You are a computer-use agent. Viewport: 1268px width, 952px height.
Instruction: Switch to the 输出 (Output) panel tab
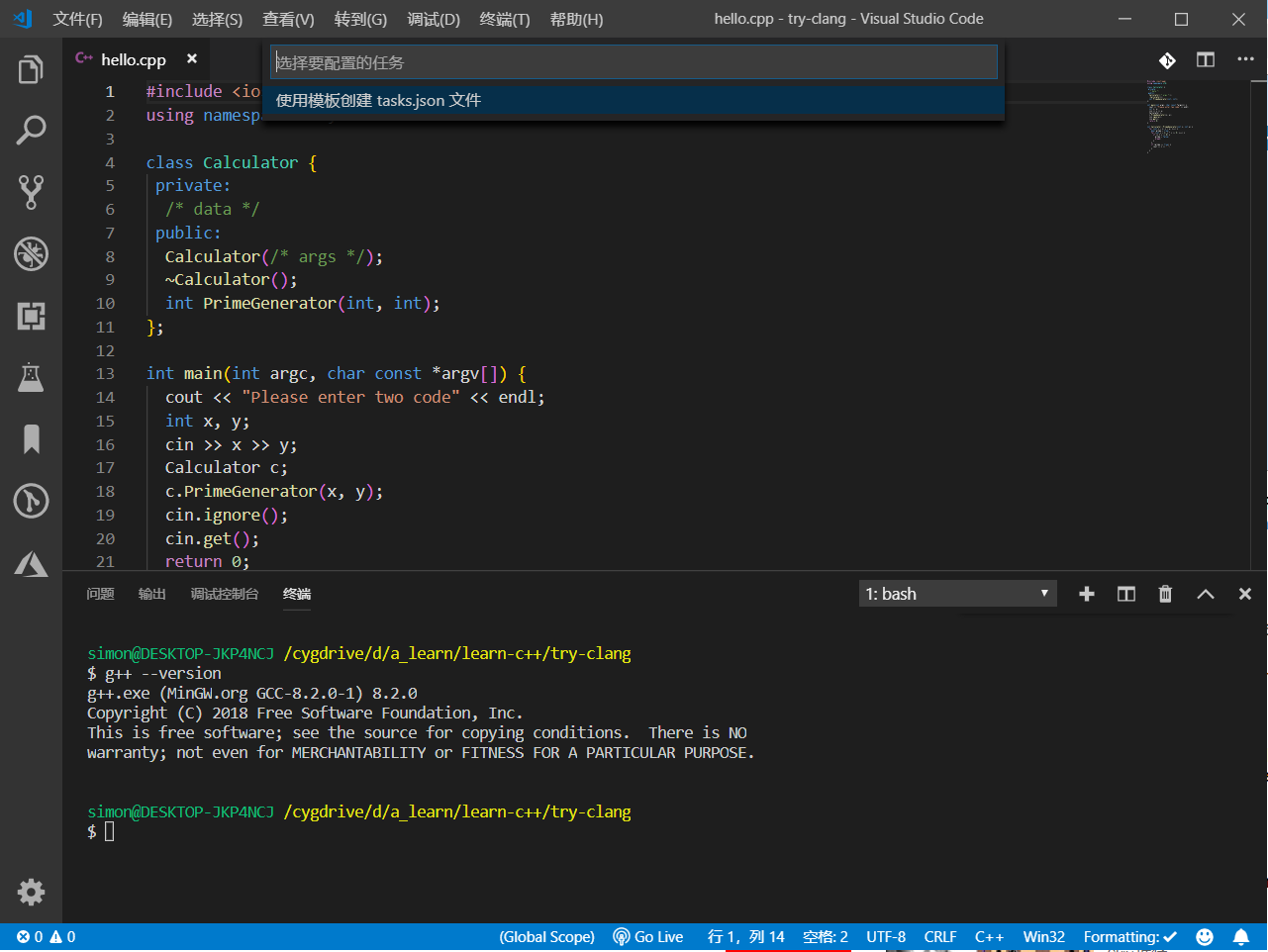point(152,594)
